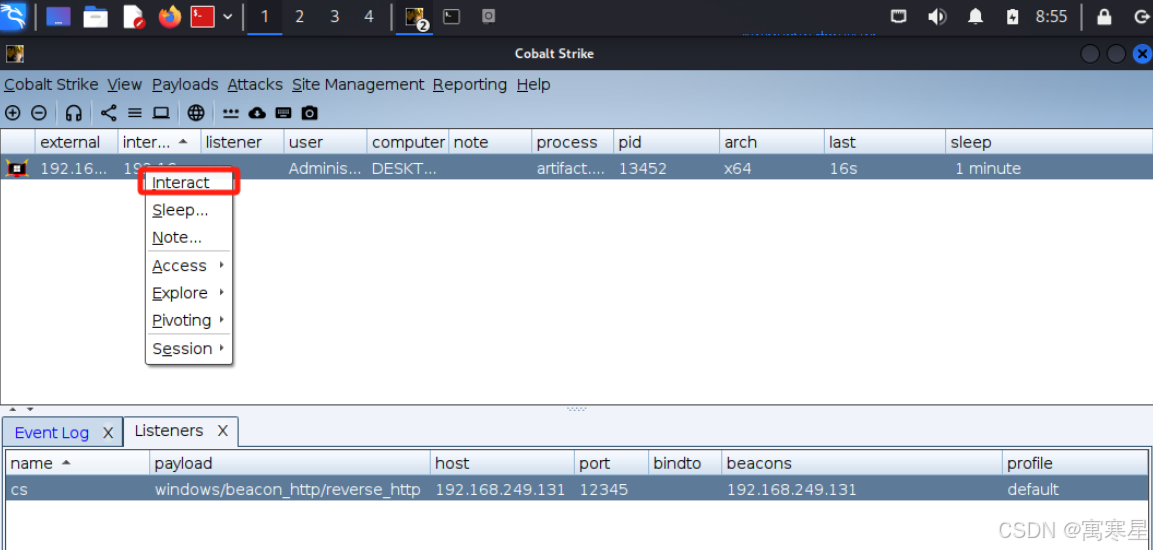Select the cs listener name cell

pos(77,489)
